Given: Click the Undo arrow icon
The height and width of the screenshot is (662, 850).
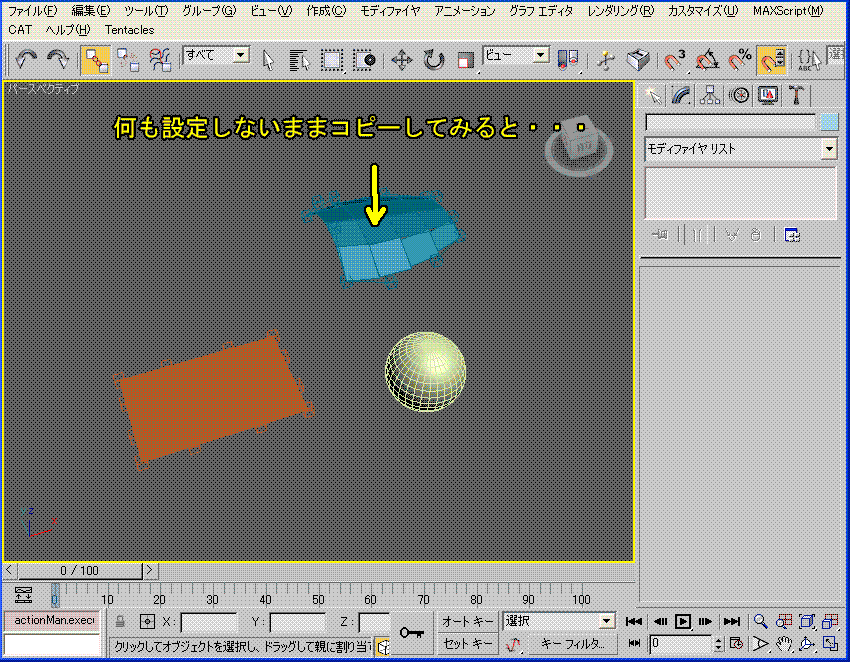Looking at the screenshot, I should 26,59.
